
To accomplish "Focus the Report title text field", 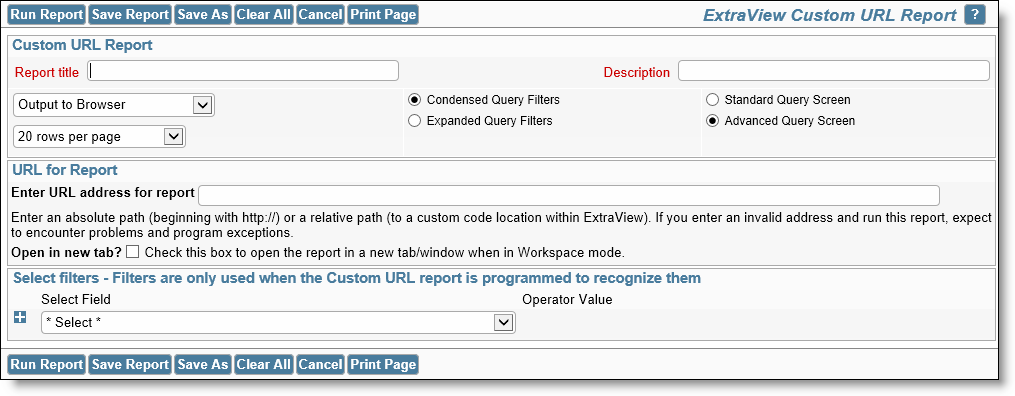I will (x=243, y=71).
